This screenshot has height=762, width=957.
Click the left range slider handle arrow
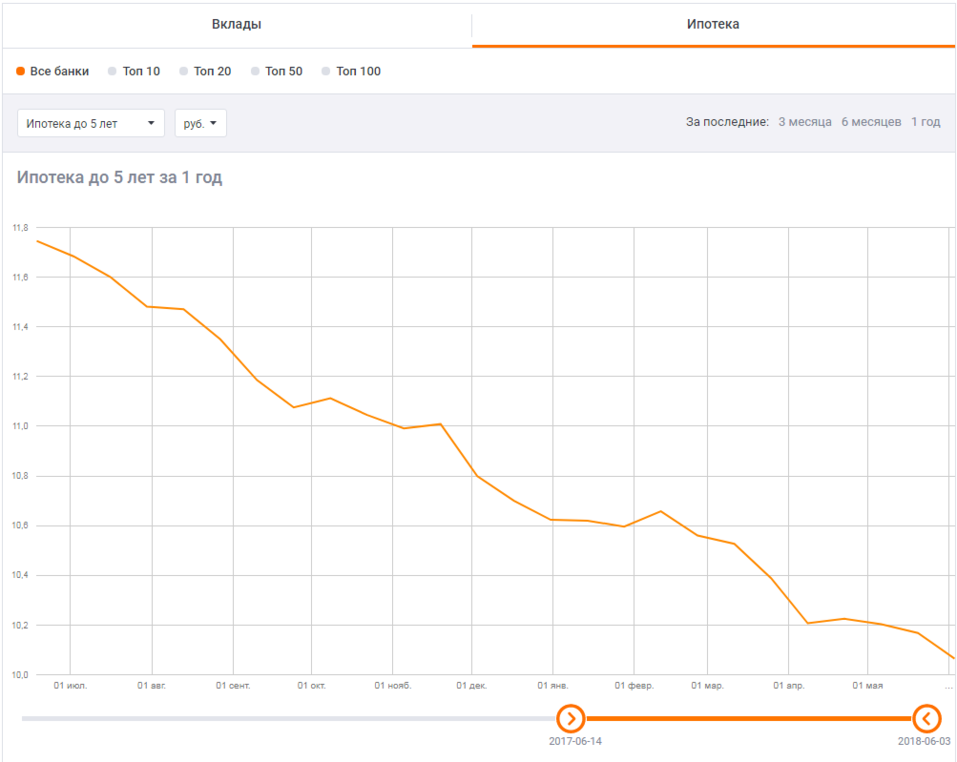tap(570, 718)
